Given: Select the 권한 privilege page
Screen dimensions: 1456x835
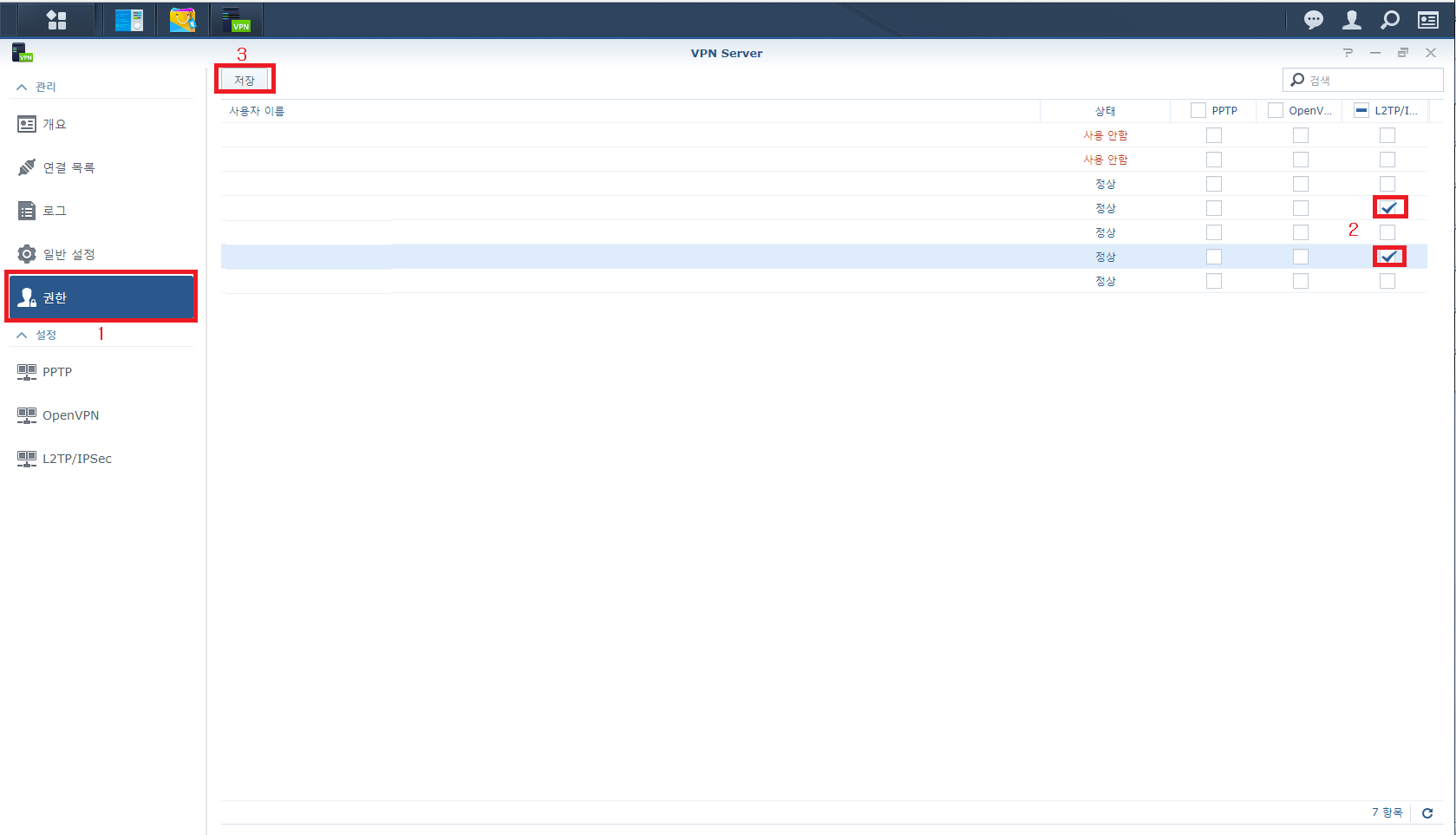Looking at the screenshot, I should [x=101, y=297].
